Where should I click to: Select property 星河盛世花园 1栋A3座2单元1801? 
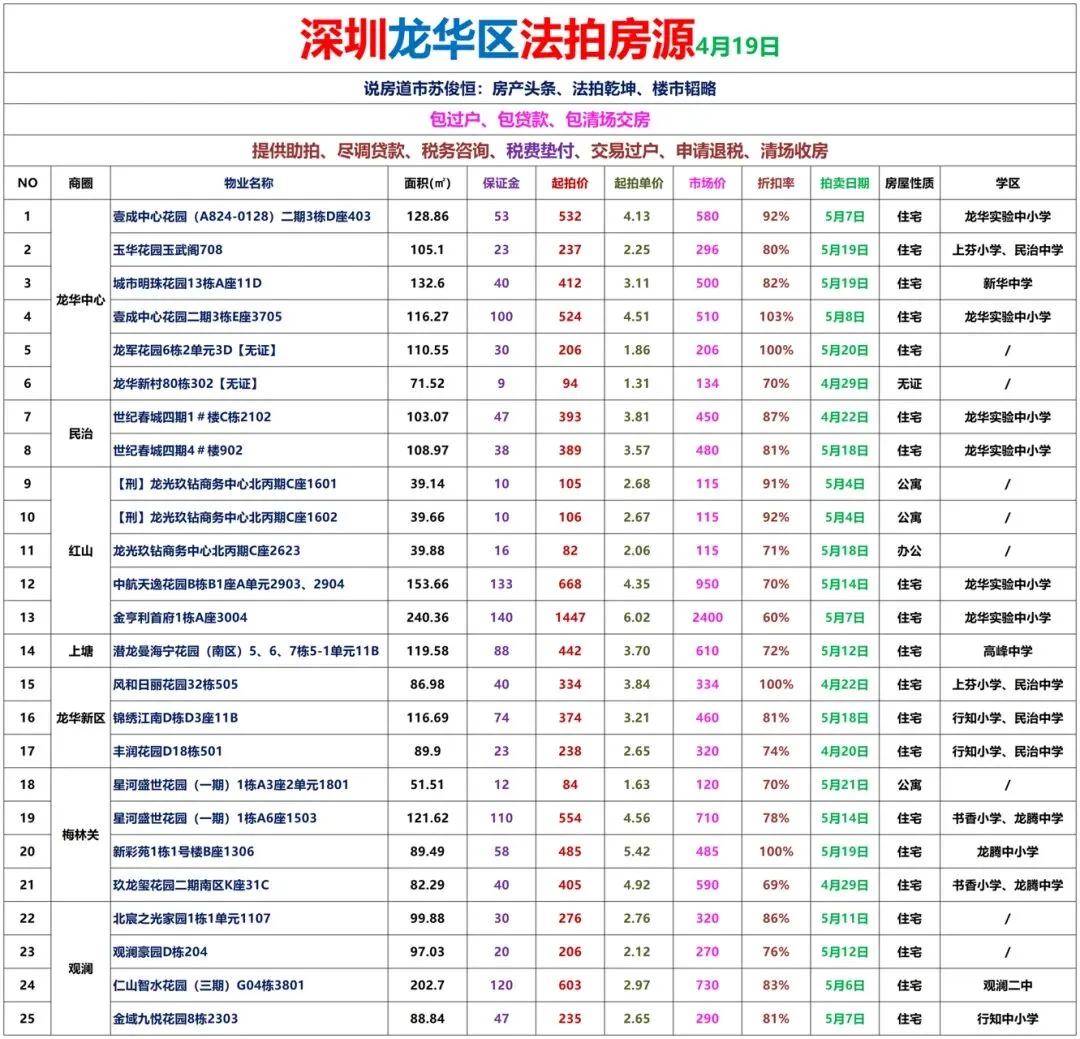(x=231, y=784)
